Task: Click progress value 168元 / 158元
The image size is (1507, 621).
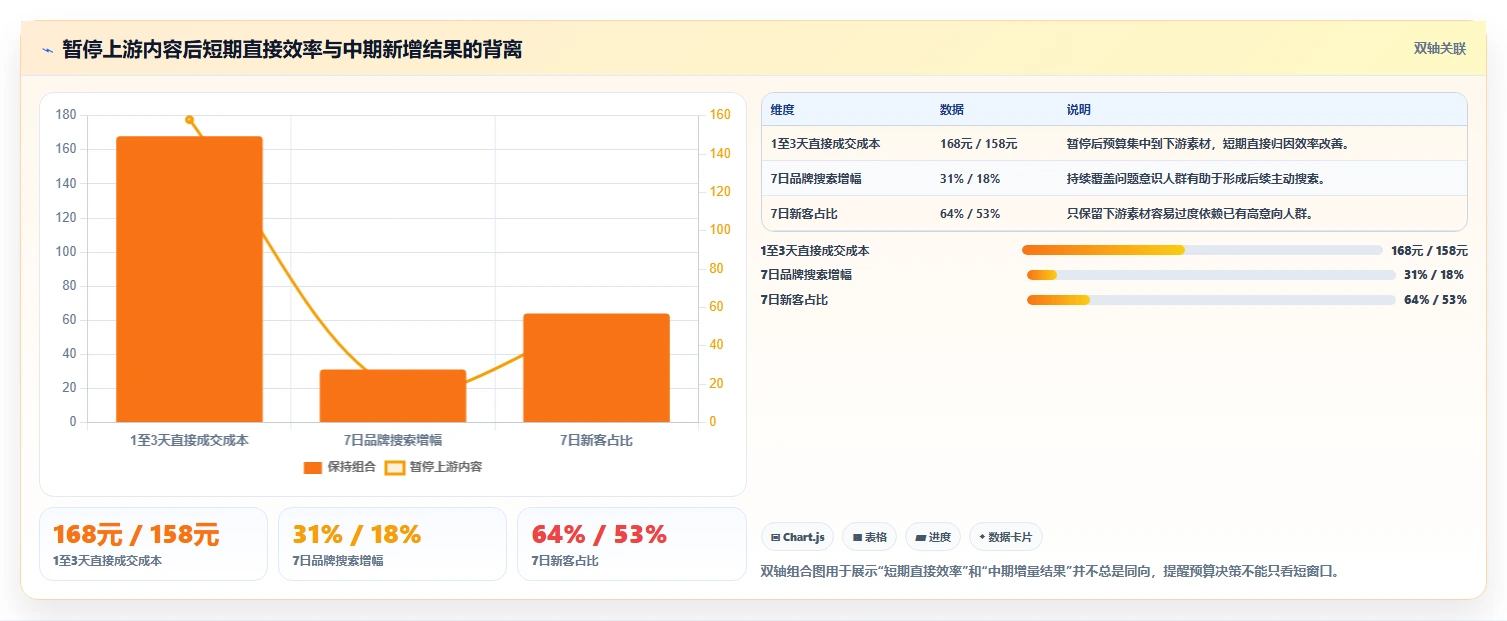Action: pos(1429,251)
